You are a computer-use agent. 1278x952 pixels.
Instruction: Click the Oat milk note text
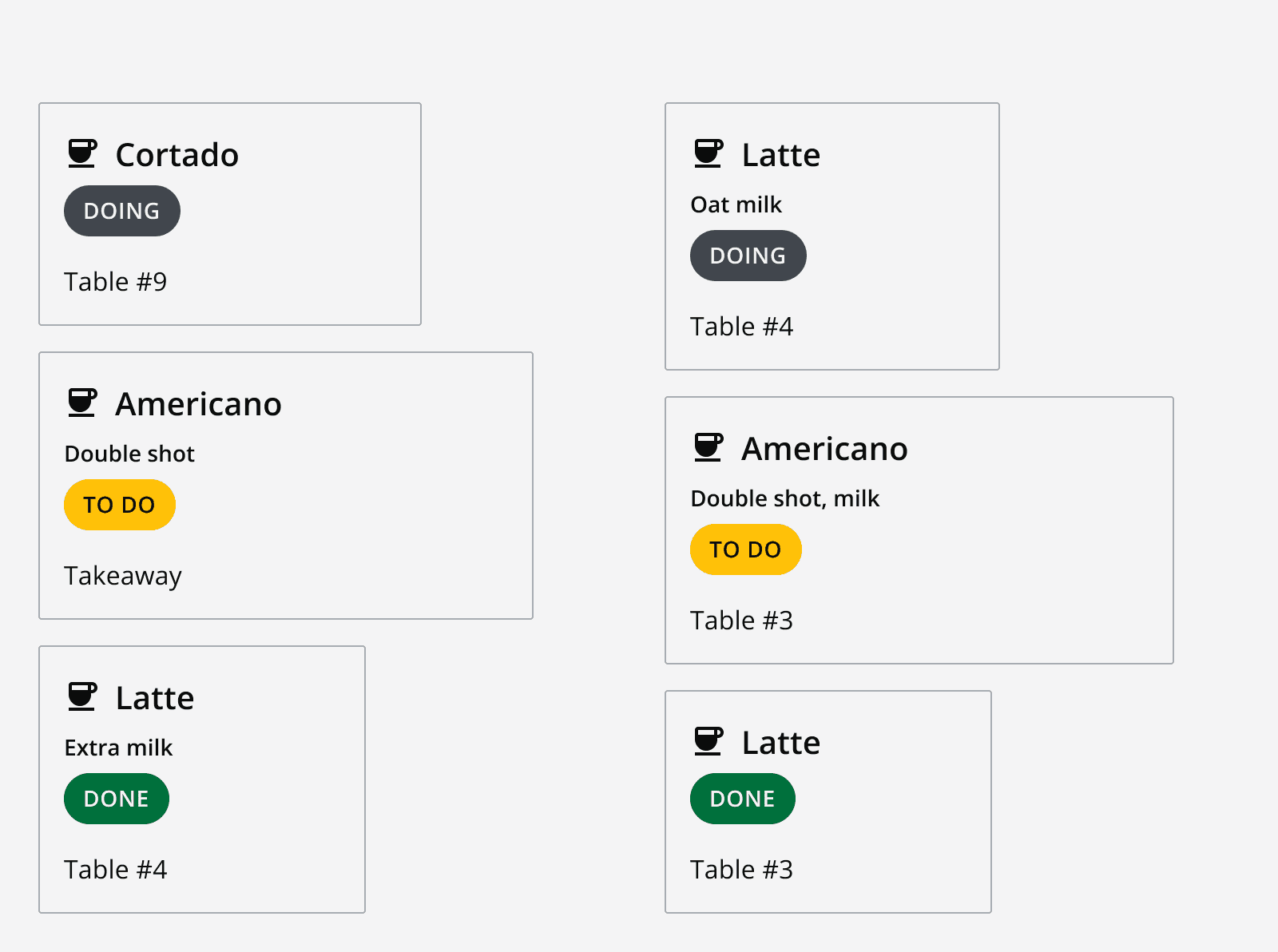736,205
